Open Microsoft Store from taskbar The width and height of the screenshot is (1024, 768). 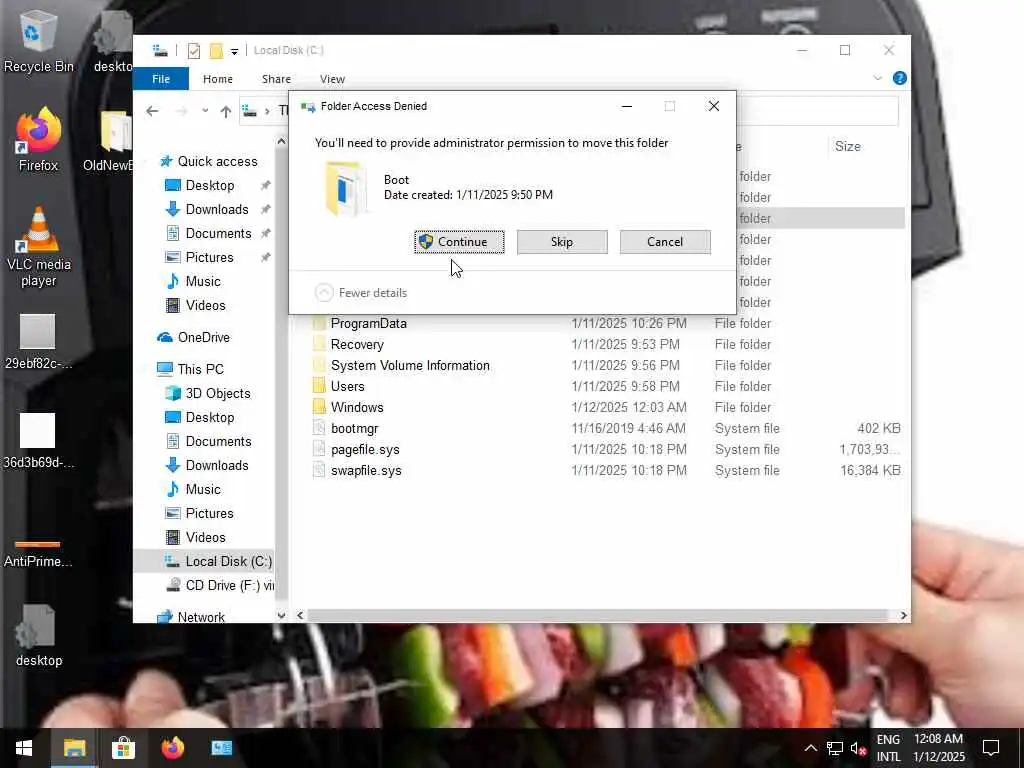pos(123,748)
